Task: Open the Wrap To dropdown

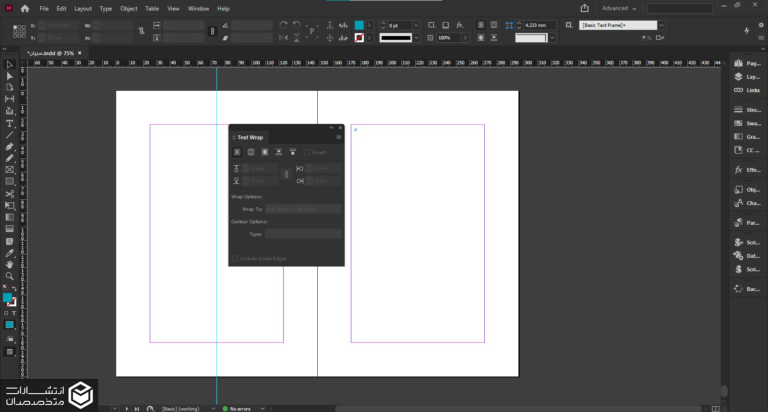Action: 303,208
